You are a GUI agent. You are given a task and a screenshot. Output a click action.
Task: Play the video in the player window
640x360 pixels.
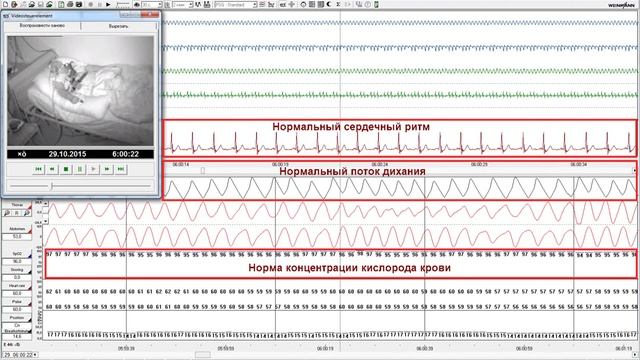(x=93, y=169)
